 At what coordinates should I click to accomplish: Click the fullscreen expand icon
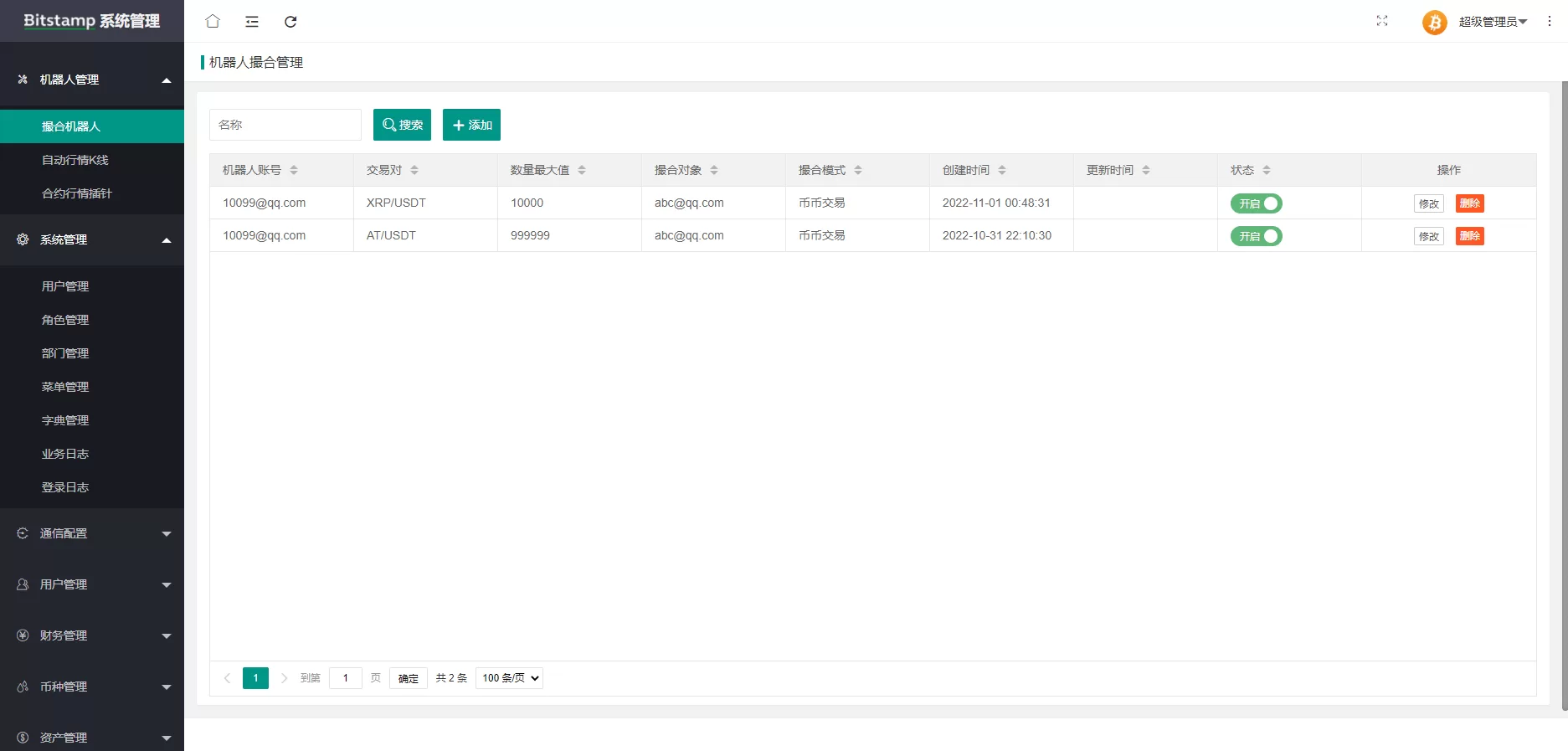(1382, 21)
